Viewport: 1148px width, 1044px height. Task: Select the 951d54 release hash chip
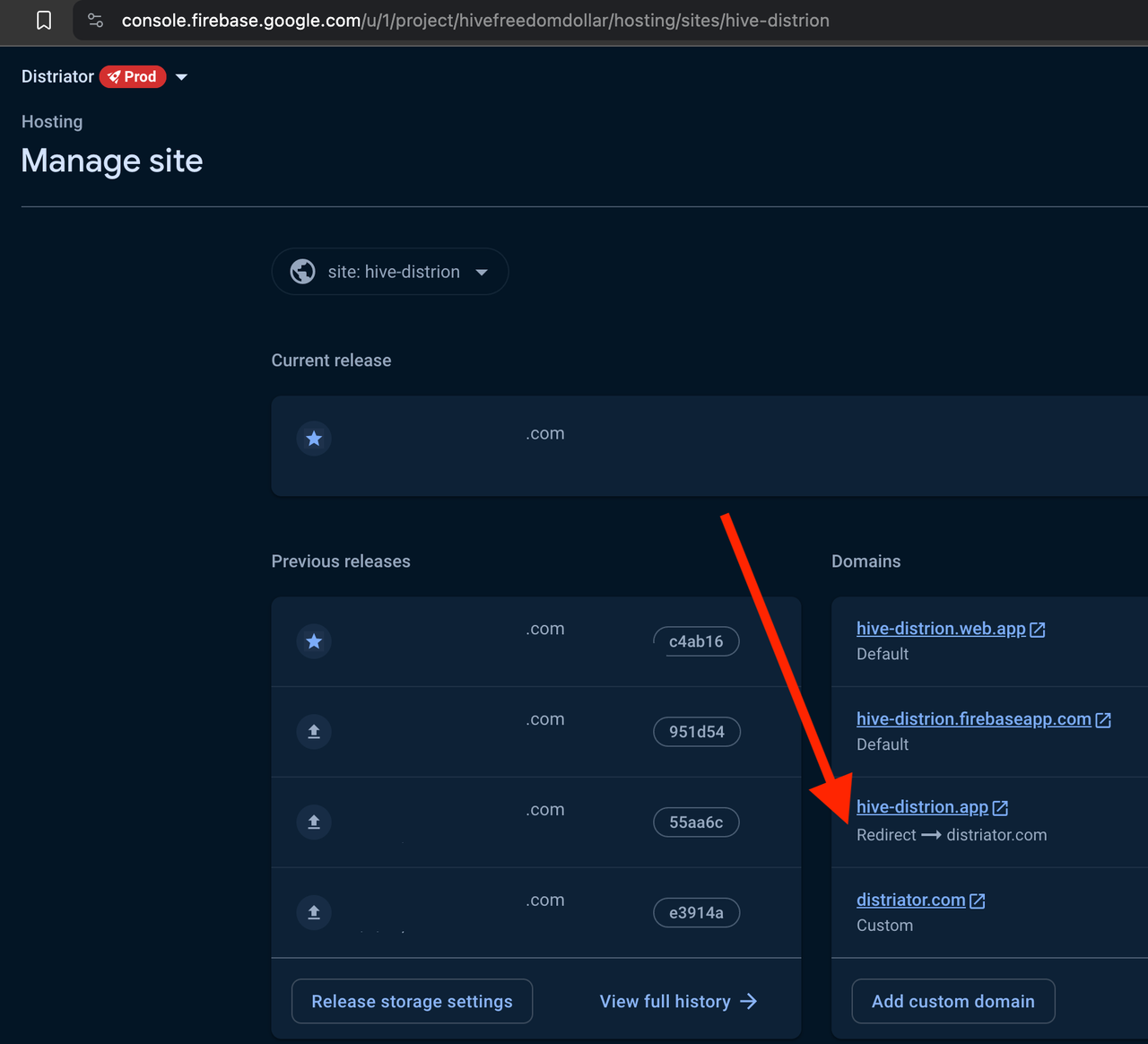[697, 732]
